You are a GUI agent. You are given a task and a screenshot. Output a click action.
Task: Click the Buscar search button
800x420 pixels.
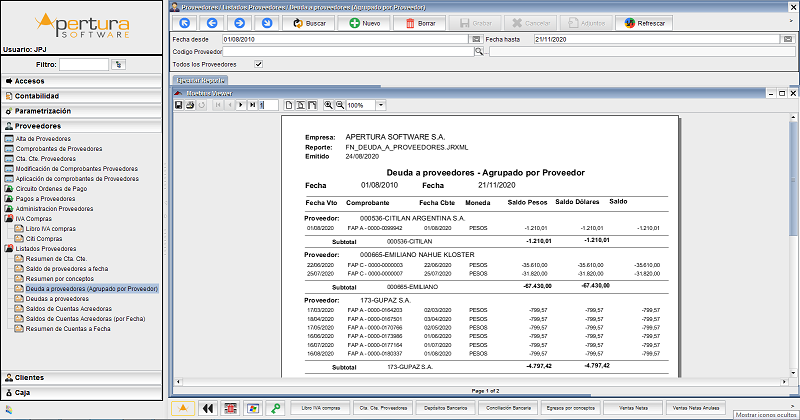coord(307,21)
